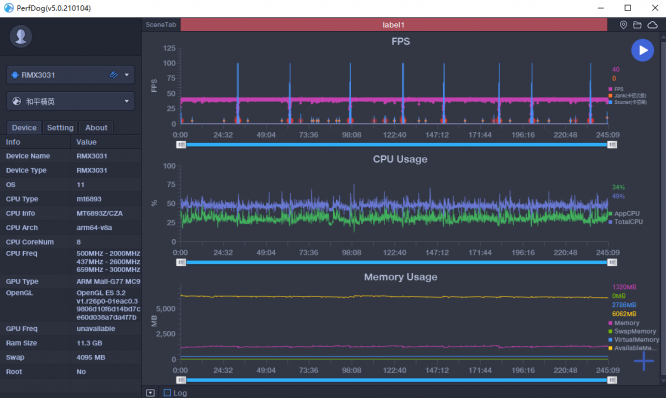666x398 pixels.
Task: Toggle the FPS legend entry
Action: (x=616, y=89)
